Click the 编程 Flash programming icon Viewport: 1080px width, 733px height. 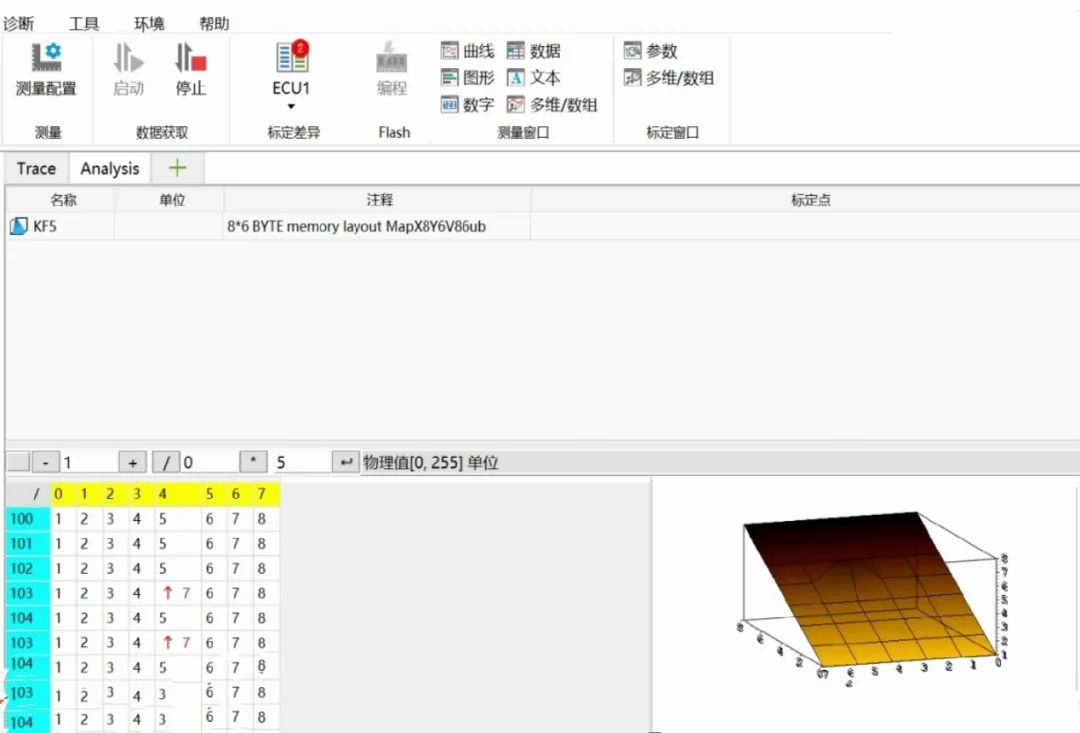[x=392, y=70]
